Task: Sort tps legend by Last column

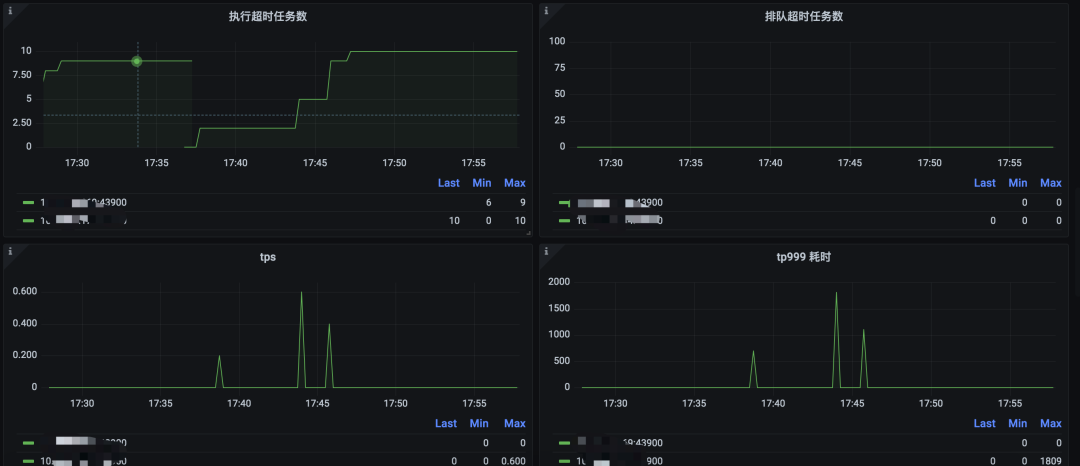Action: 446,423
